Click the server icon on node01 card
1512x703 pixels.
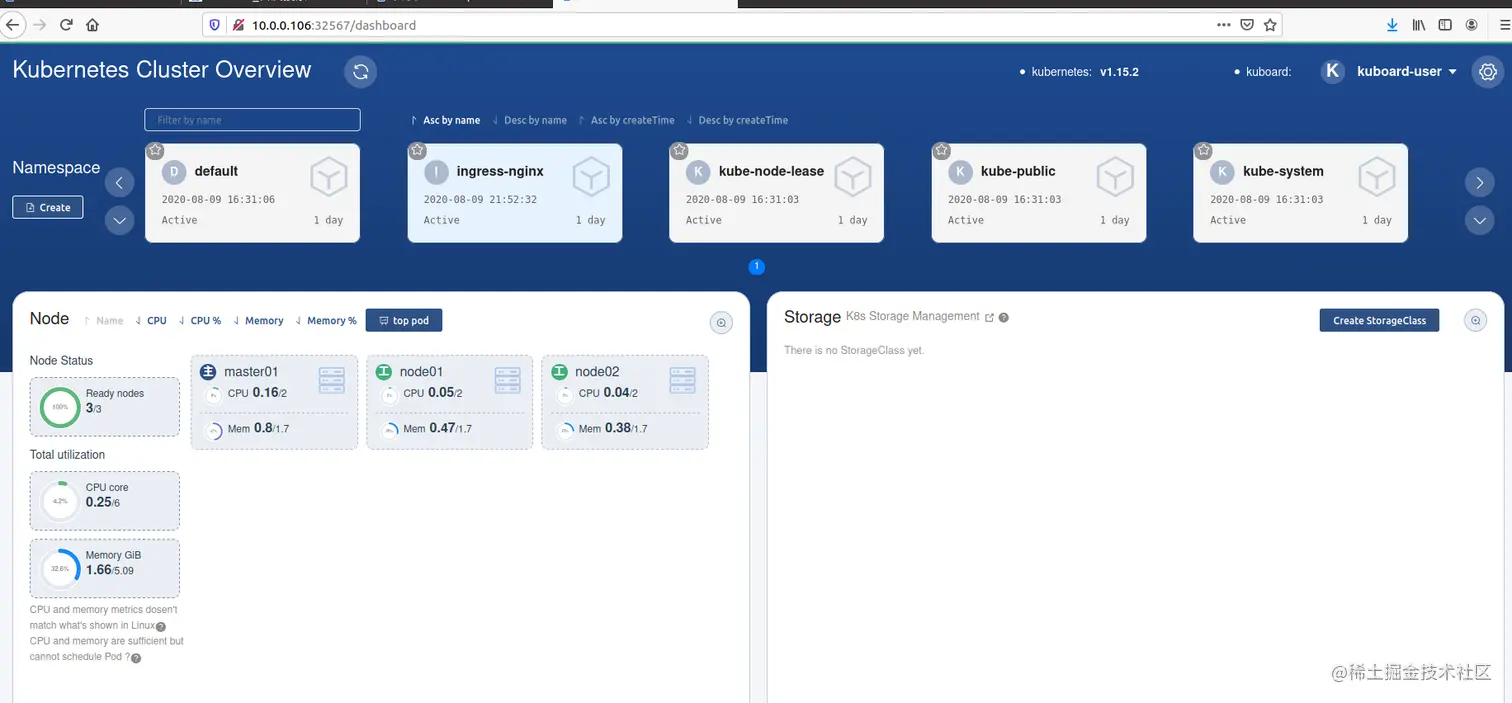tap(507, 380)
